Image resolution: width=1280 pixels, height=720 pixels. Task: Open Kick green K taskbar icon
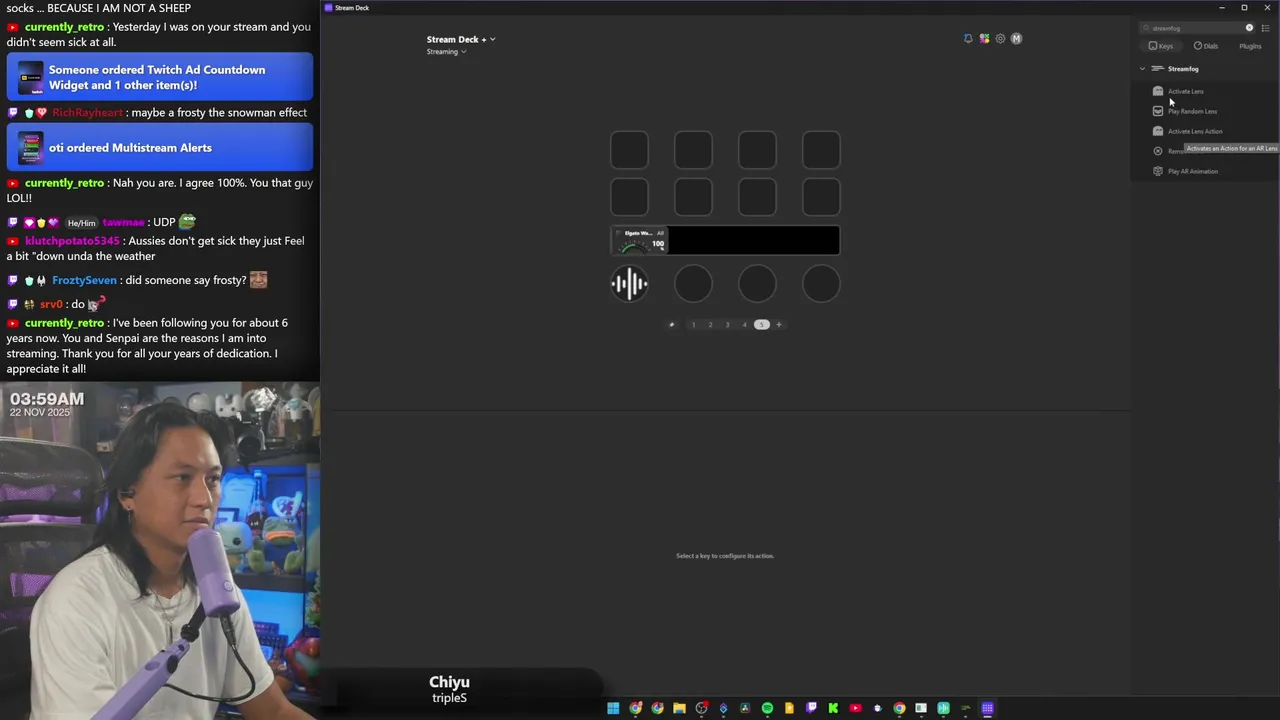833,708
